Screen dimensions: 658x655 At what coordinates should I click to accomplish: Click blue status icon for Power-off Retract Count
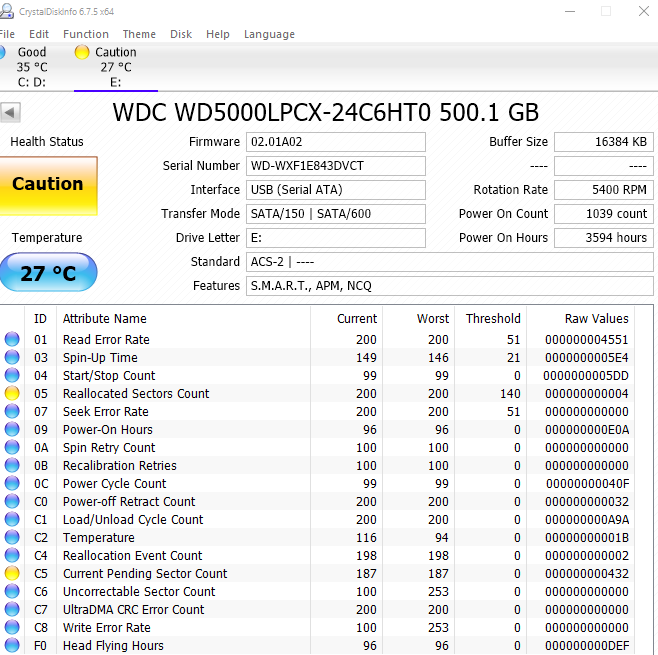tap(12, 501)
